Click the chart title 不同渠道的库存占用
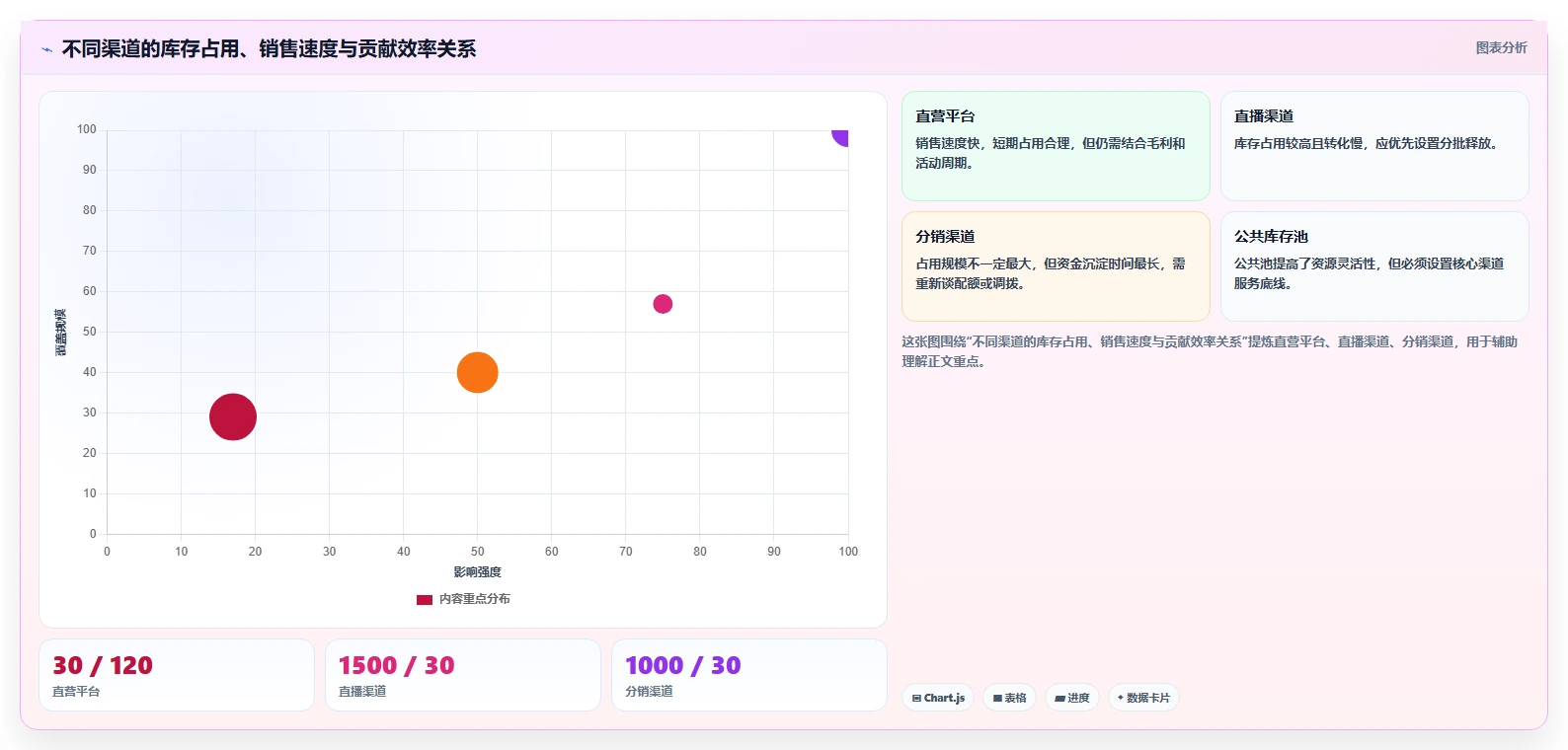 (x=269, y=49)
